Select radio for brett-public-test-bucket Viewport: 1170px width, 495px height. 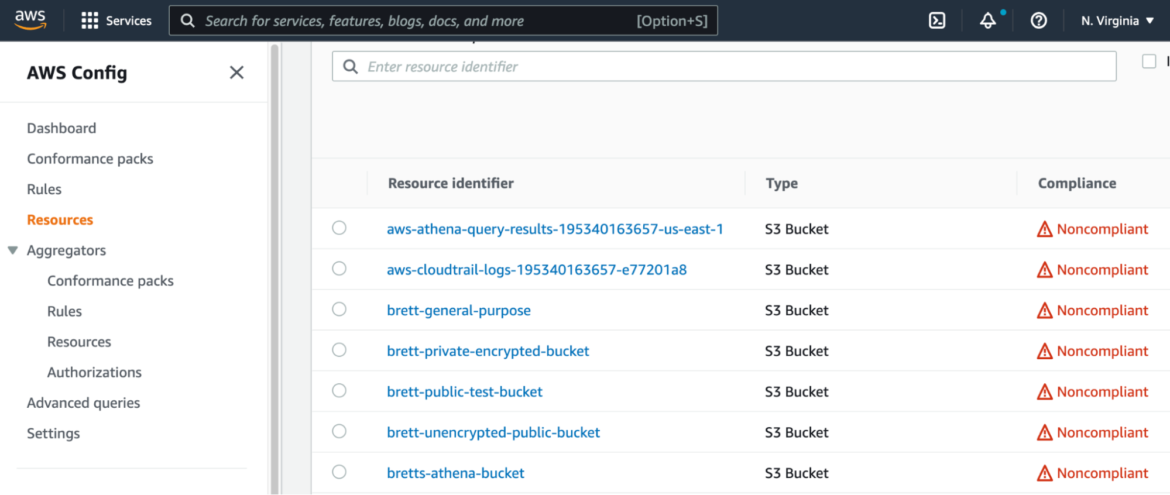coord(340,390)
